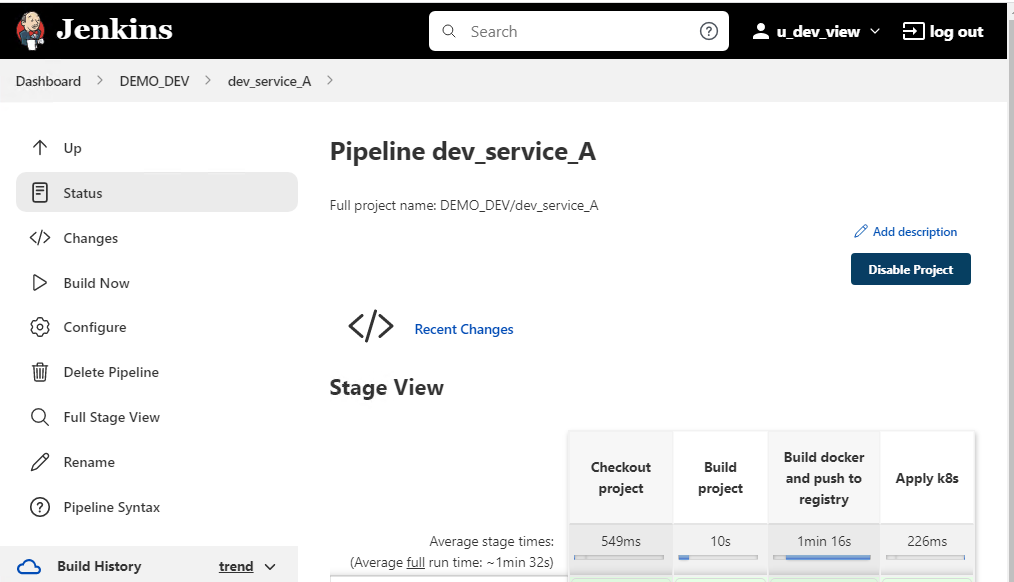
Task: Focus the Search input field
Action: point(580,32)
